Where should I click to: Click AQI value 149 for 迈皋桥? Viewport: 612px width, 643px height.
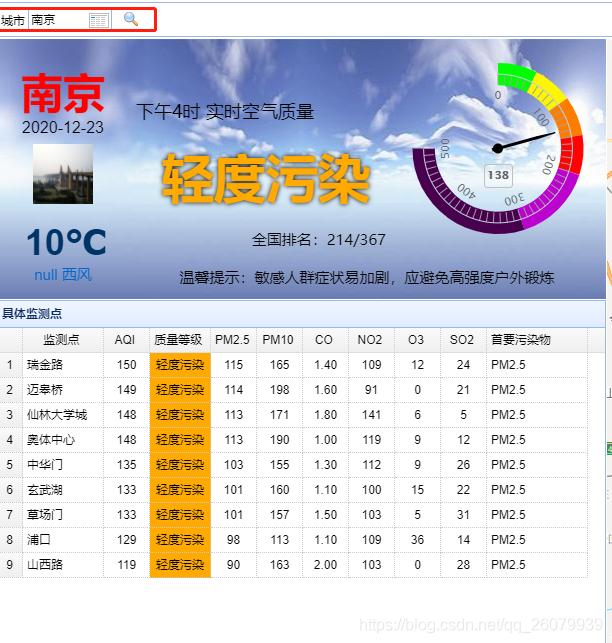(x=126, y=390)
